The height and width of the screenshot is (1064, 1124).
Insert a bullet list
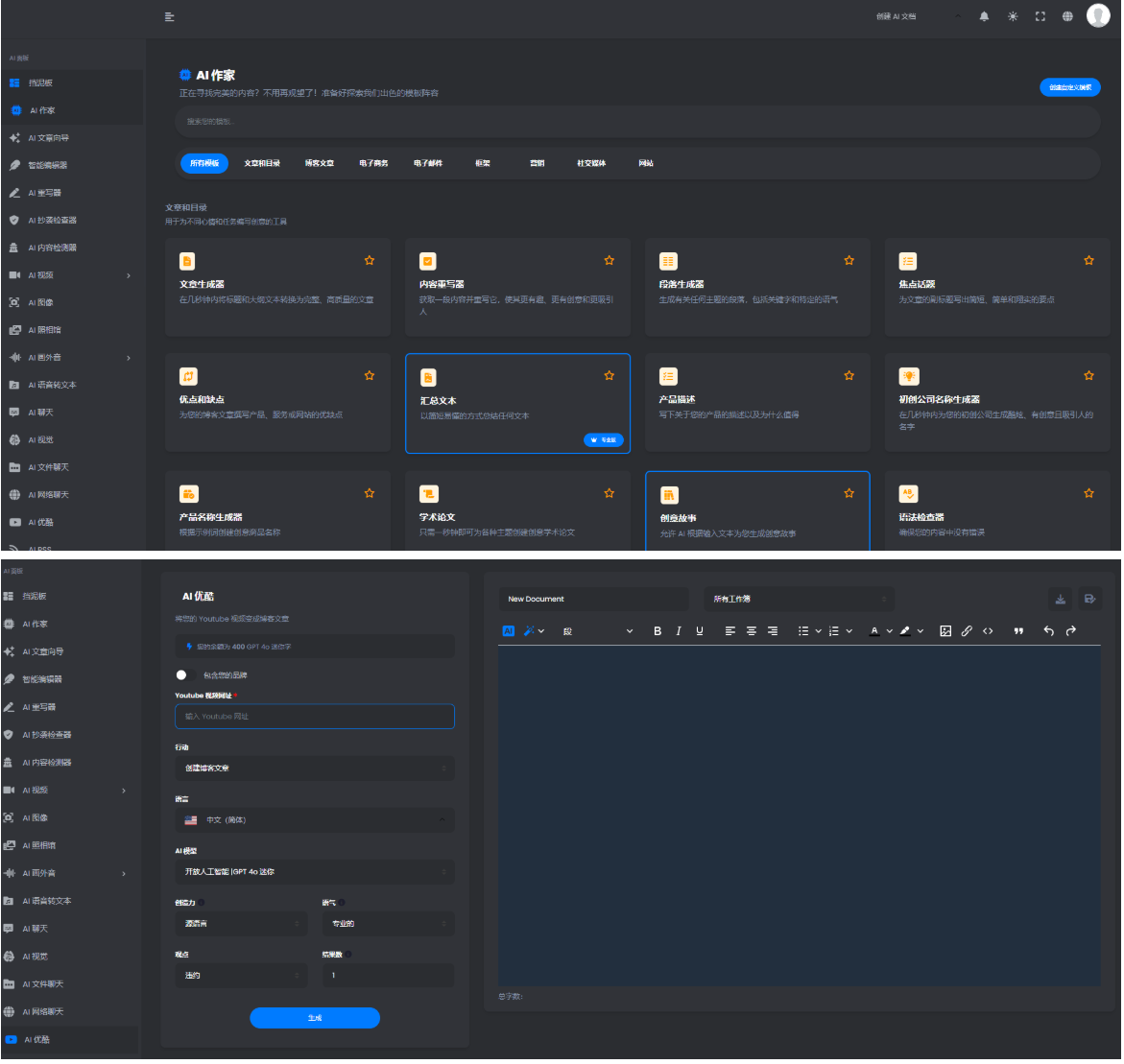pyautogui.click(x=803, y=631)
